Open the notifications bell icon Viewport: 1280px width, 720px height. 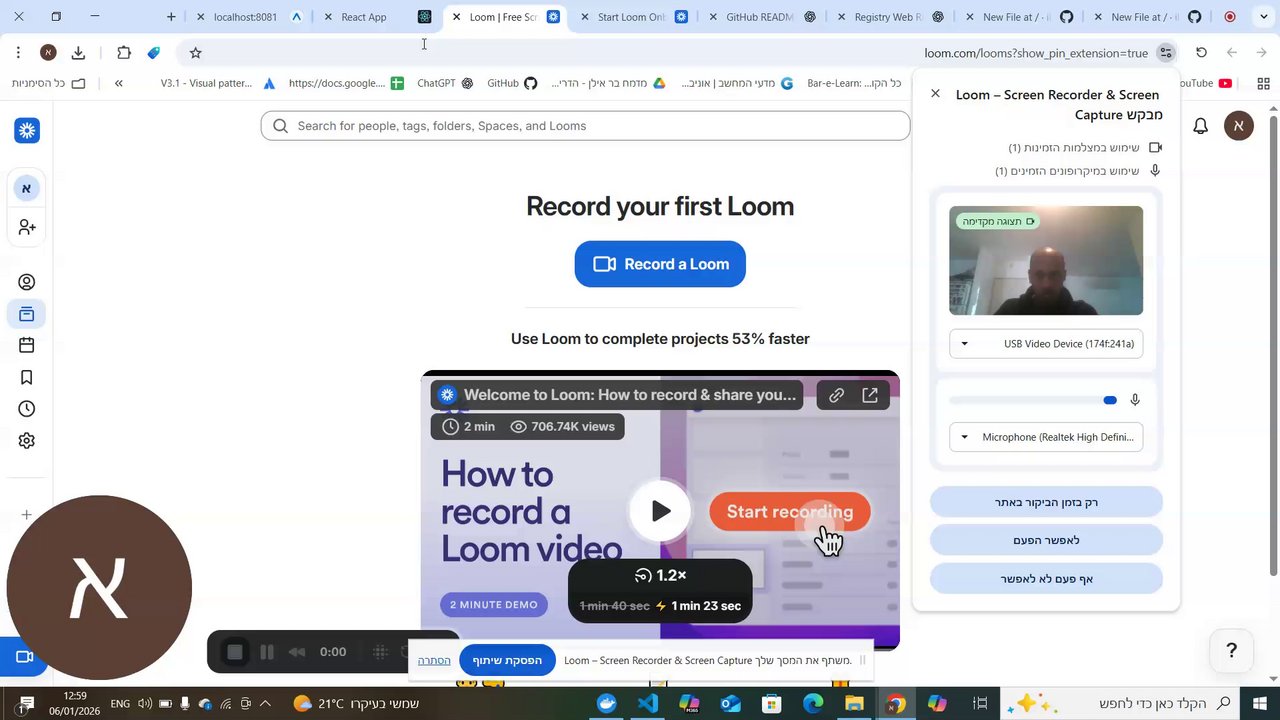pyautogui.click(x=1201, y=126)
